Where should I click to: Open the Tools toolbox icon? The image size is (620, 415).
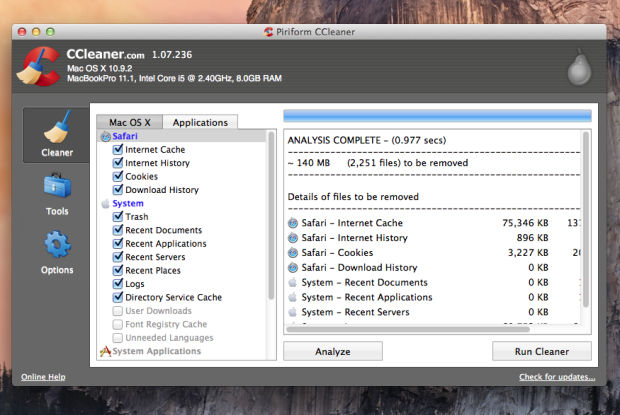(56, 190)
